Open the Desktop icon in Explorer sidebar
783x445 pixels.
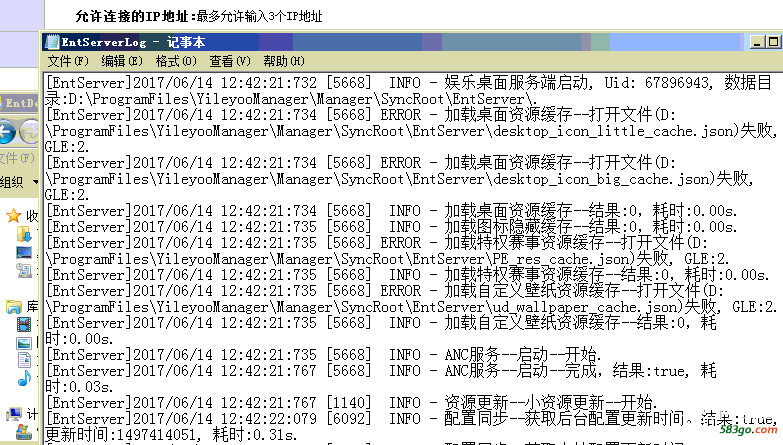pyautogui.click(x=24, y=252)
